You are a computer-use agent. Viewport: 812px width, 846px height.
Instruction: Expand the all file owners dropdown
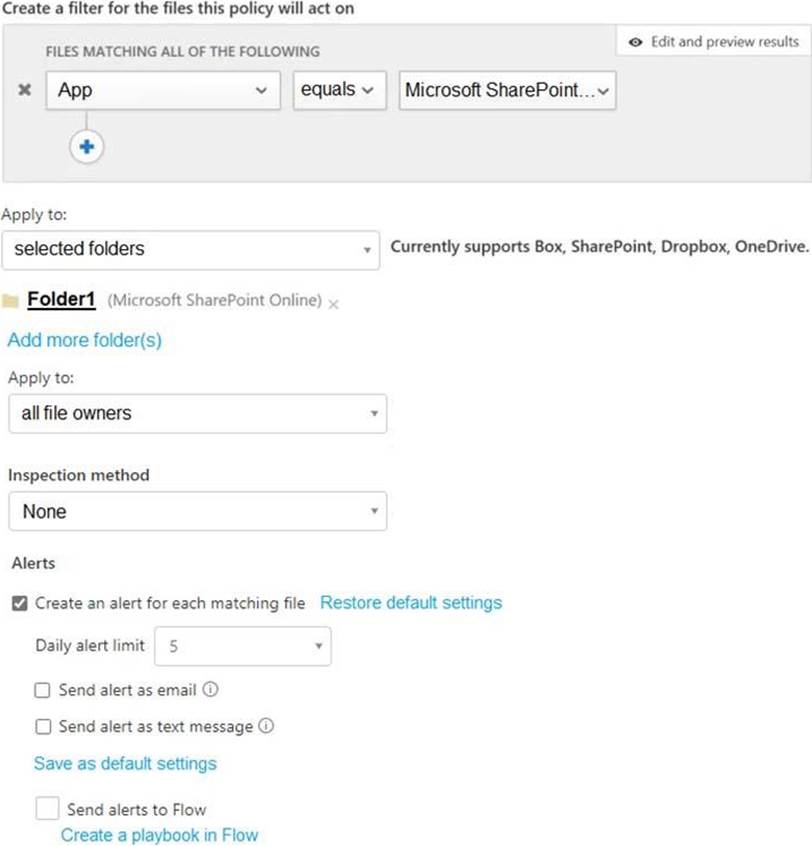tap(197, 413)
